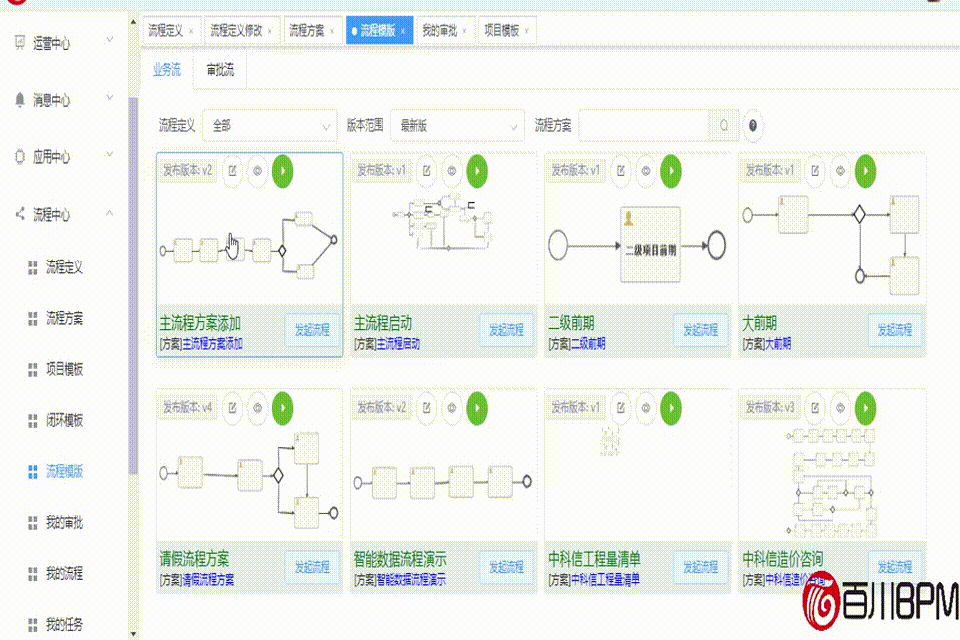Open the 项目模板 top tab
The width and height of the screenshot is (960, 640).
[x=505, y=31]
